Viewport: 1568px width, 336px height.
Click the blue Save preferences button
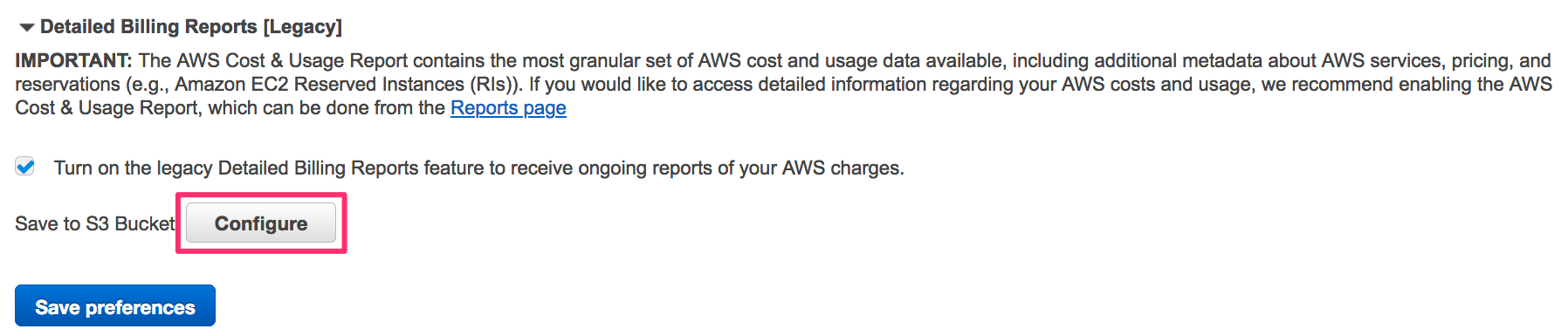click(115, 306)
